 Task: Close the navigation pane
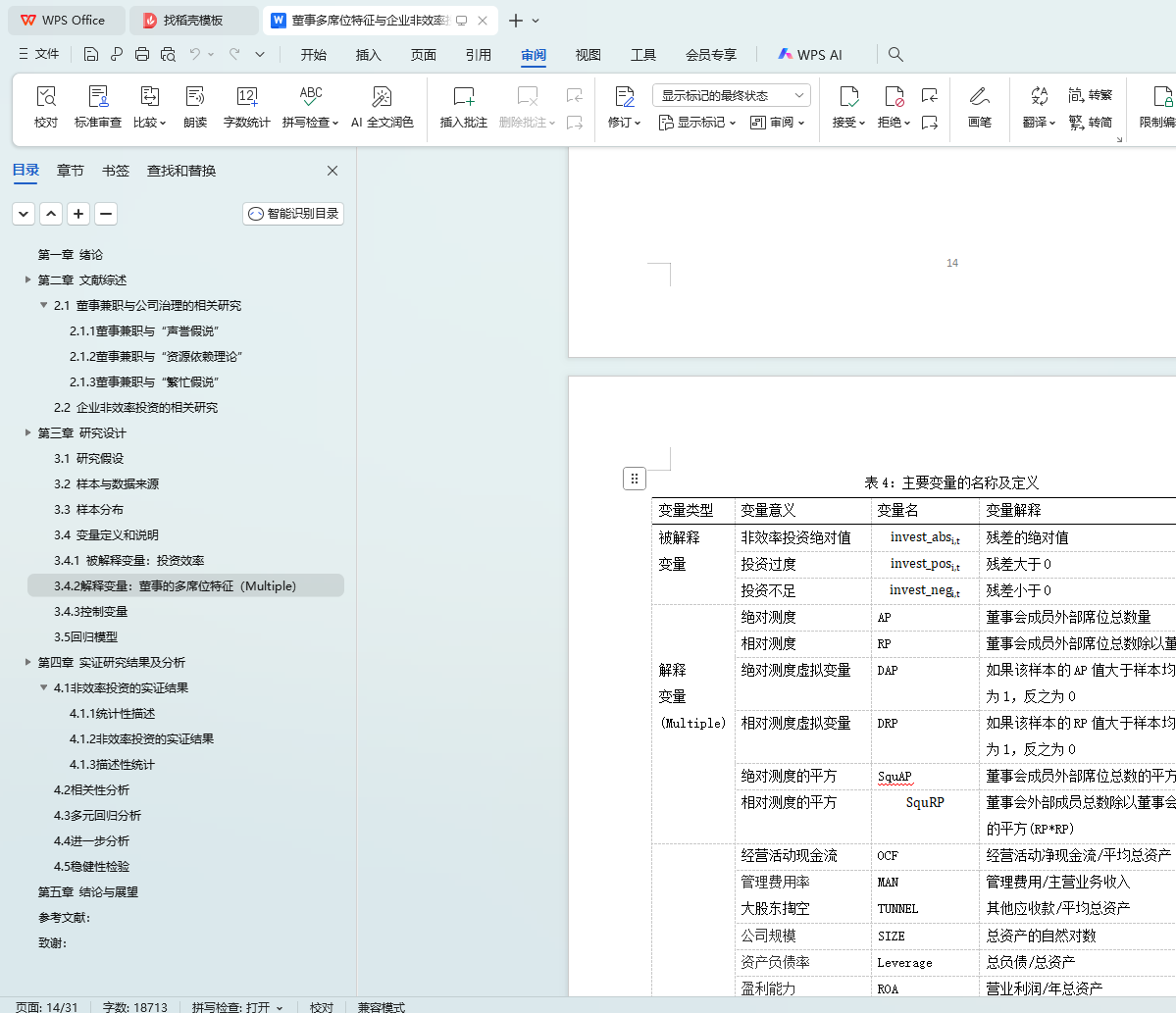tap(332, 171)
